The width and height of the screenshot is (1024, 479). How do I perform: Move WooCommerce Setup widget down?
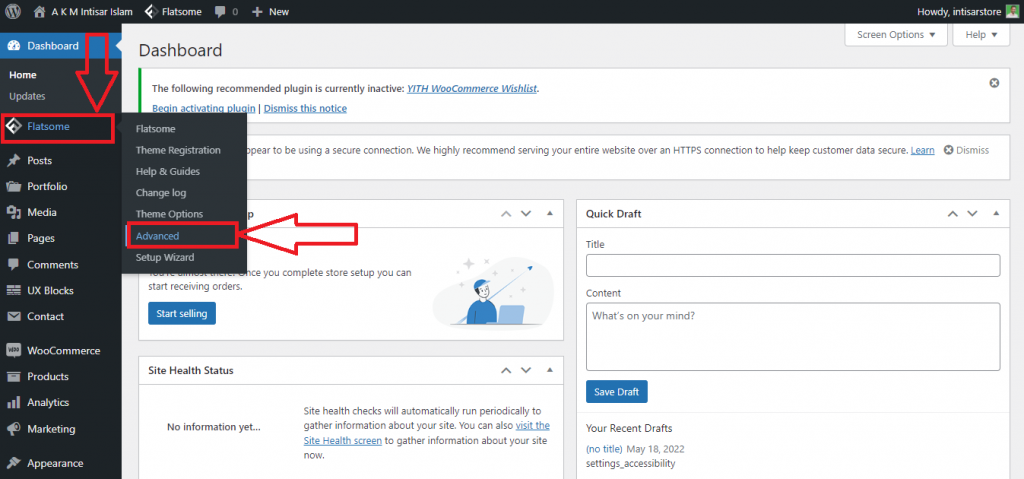[526, 214]
